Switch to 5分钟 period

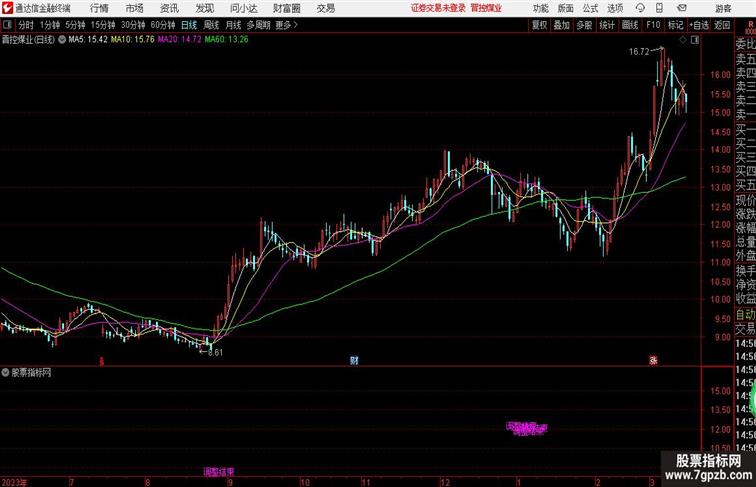pos(75,25)
